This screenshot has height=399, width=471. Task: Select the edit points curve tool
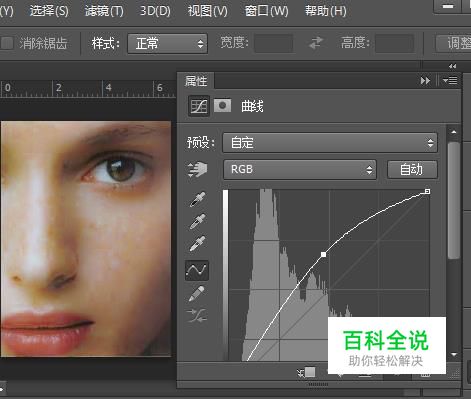pos(197,270)
